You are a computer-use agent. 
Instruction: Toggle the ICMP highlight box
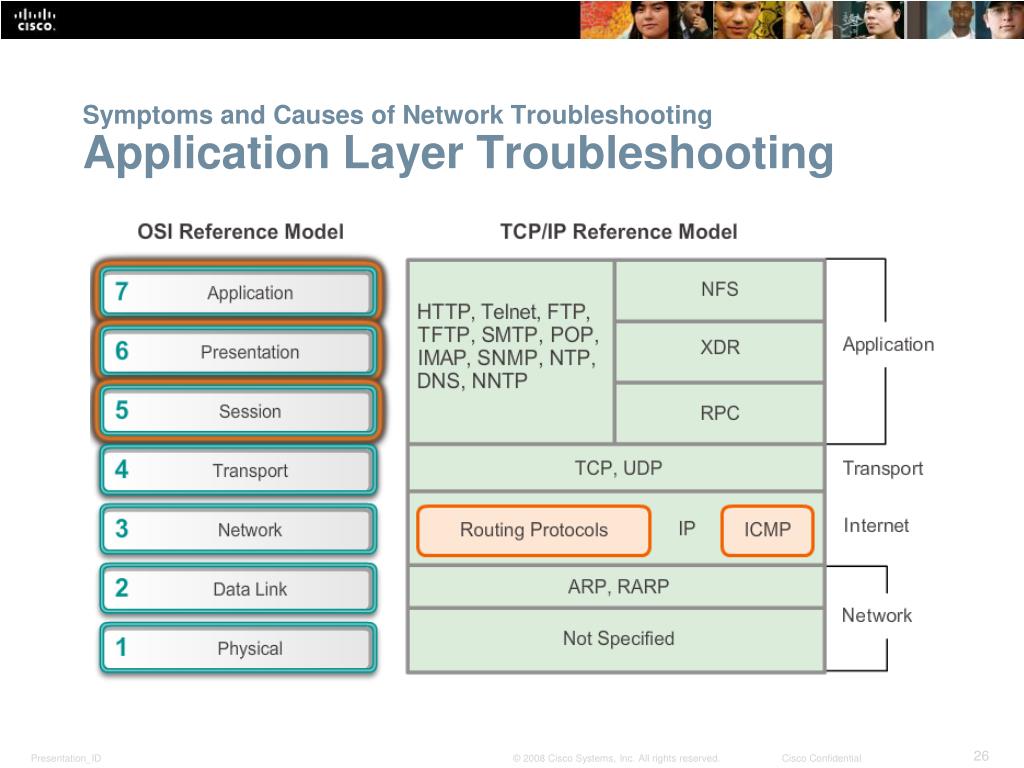click(x=766, y=531)
